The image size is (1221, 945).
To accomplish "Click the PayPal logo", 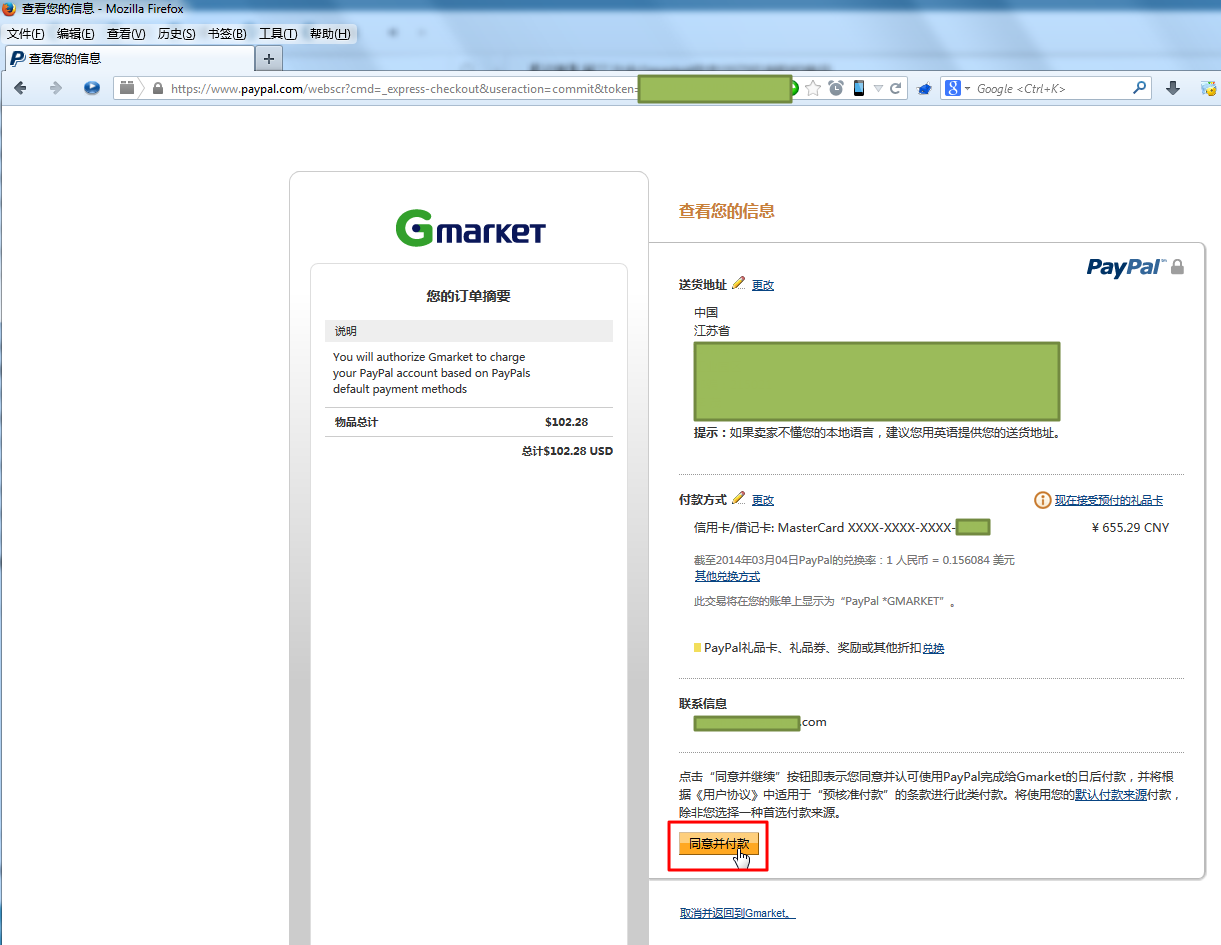I will pyautogui.click(x=1125, y=267).
